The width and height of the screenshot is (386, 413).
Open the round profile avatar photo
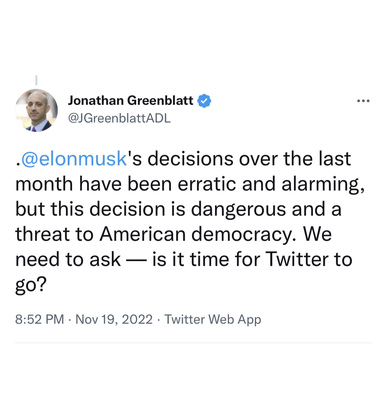tap(36, 110)
